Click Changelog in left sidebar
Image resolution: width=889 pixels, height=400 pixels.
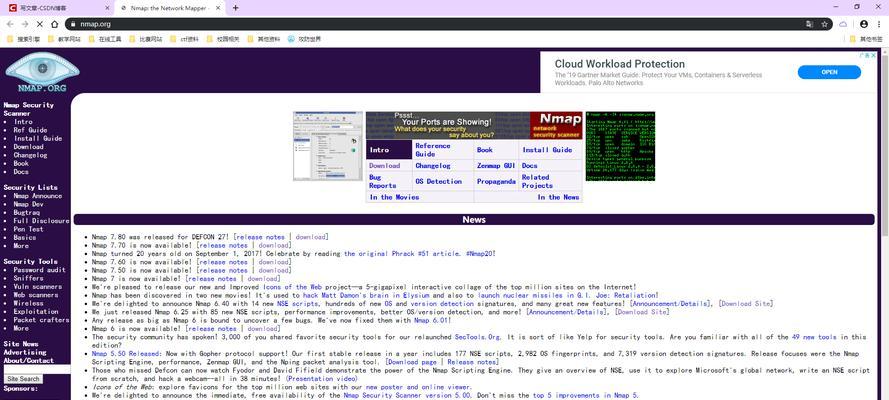[31, 155]
